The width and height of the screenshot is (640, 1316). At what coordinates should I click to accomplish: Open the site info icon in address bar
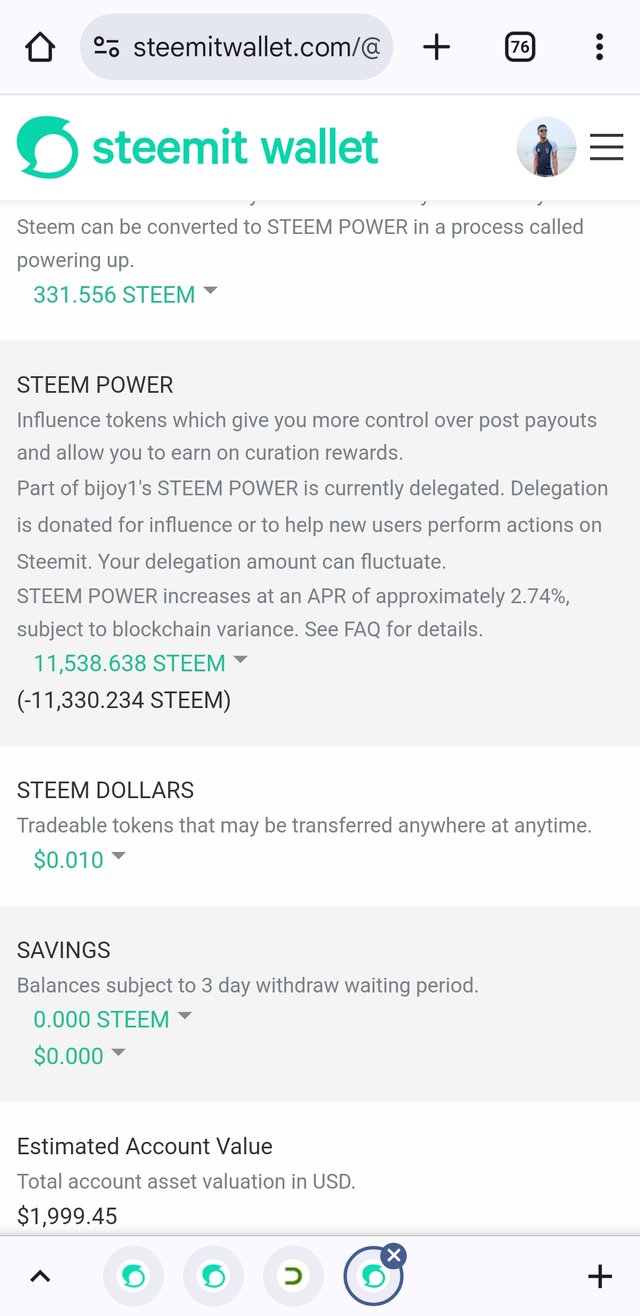[106, 47]
